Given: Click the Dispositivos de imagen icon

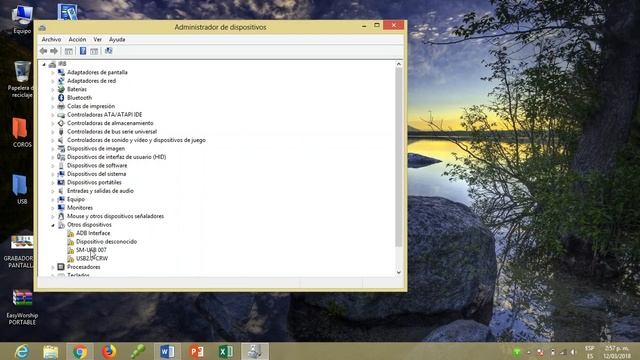Looking at the screenshot, I should [x=61, y=149].
